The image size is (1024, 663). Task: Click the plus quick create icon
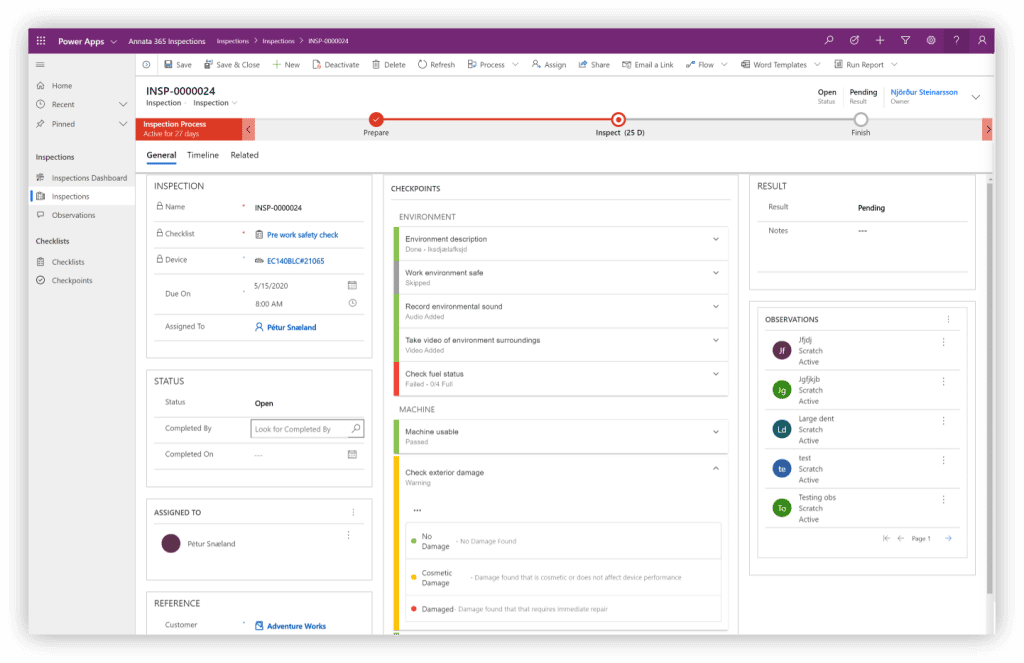[880, 40]
